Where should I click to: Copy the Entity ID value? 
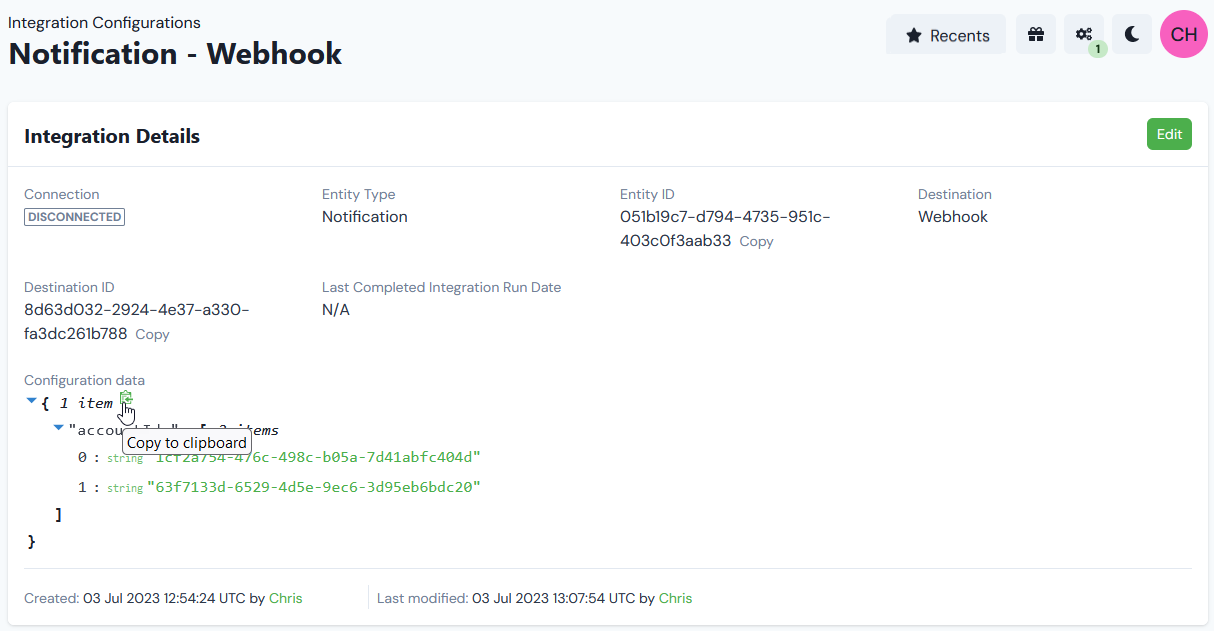click(x=756, y=241)
